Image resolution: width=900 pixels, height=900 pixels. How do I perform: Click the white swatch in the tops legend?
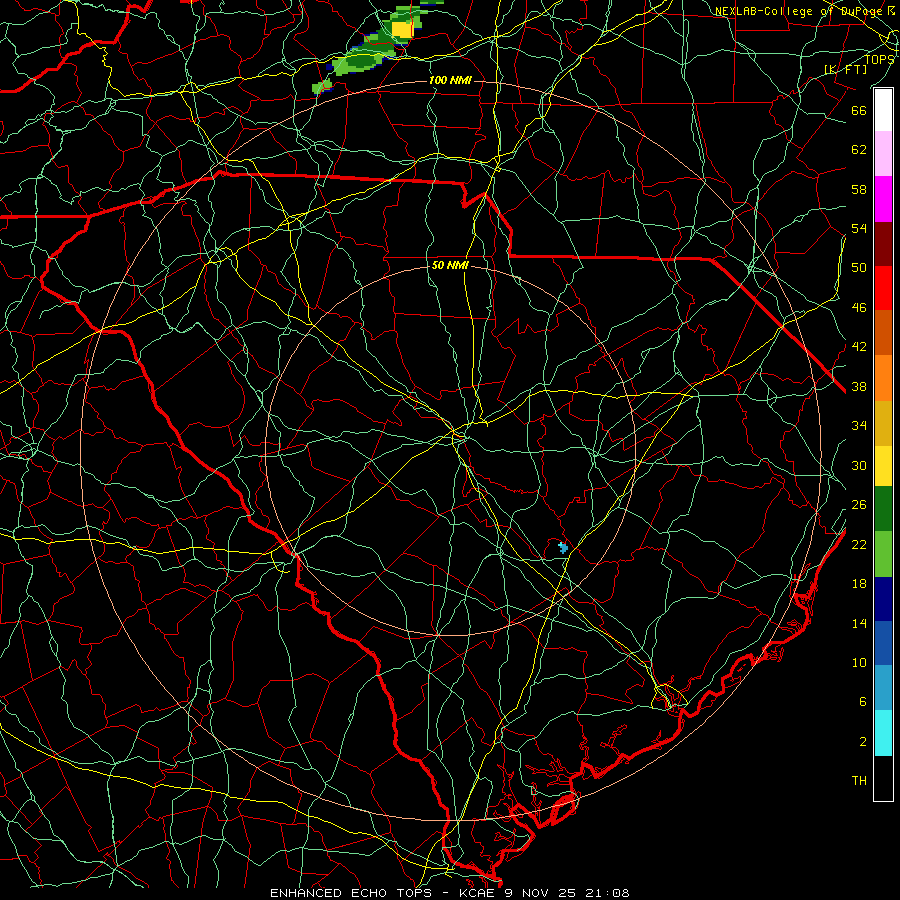883,110
